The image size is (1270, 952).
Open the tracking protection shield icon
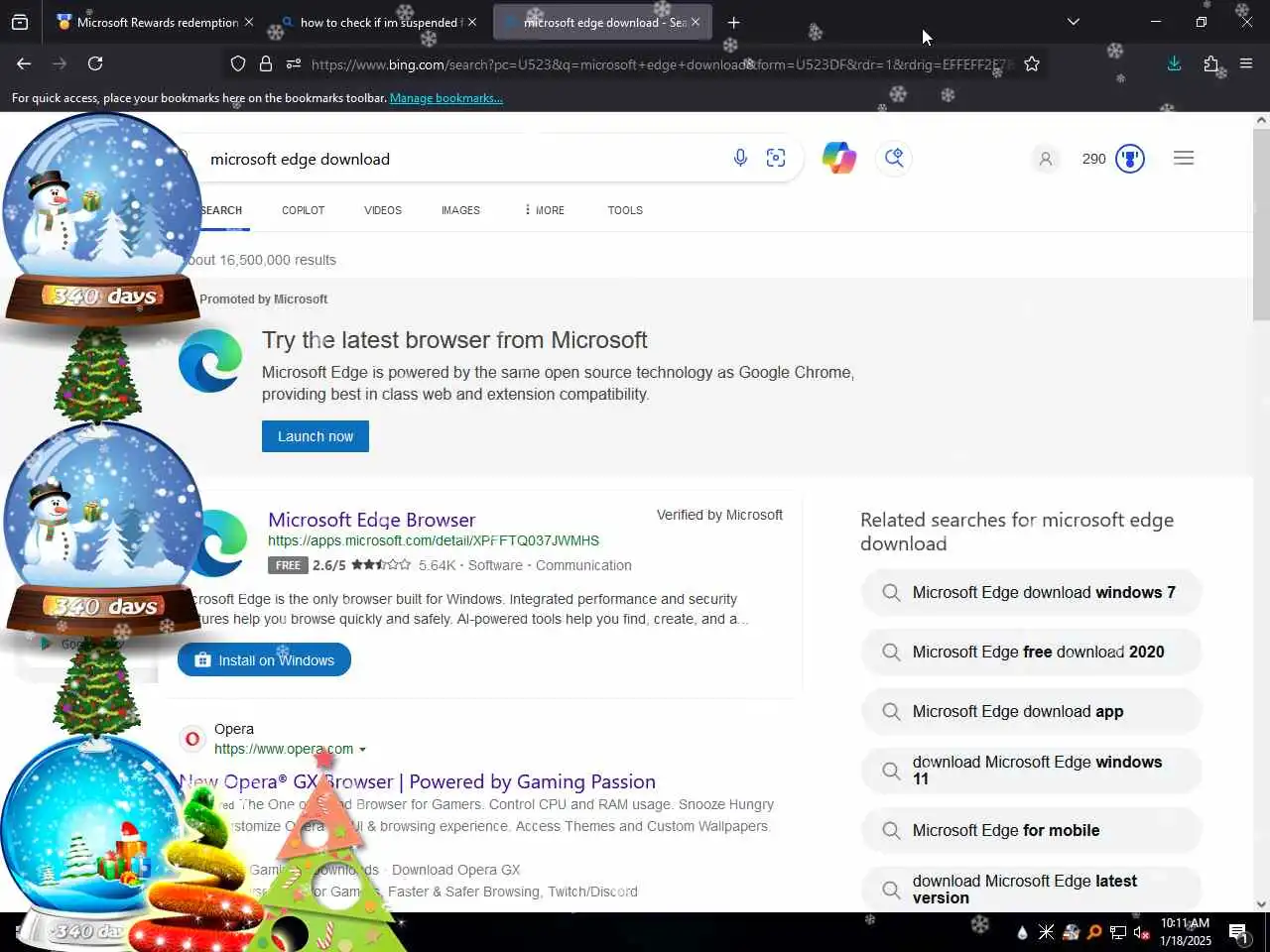pos(238,63)
